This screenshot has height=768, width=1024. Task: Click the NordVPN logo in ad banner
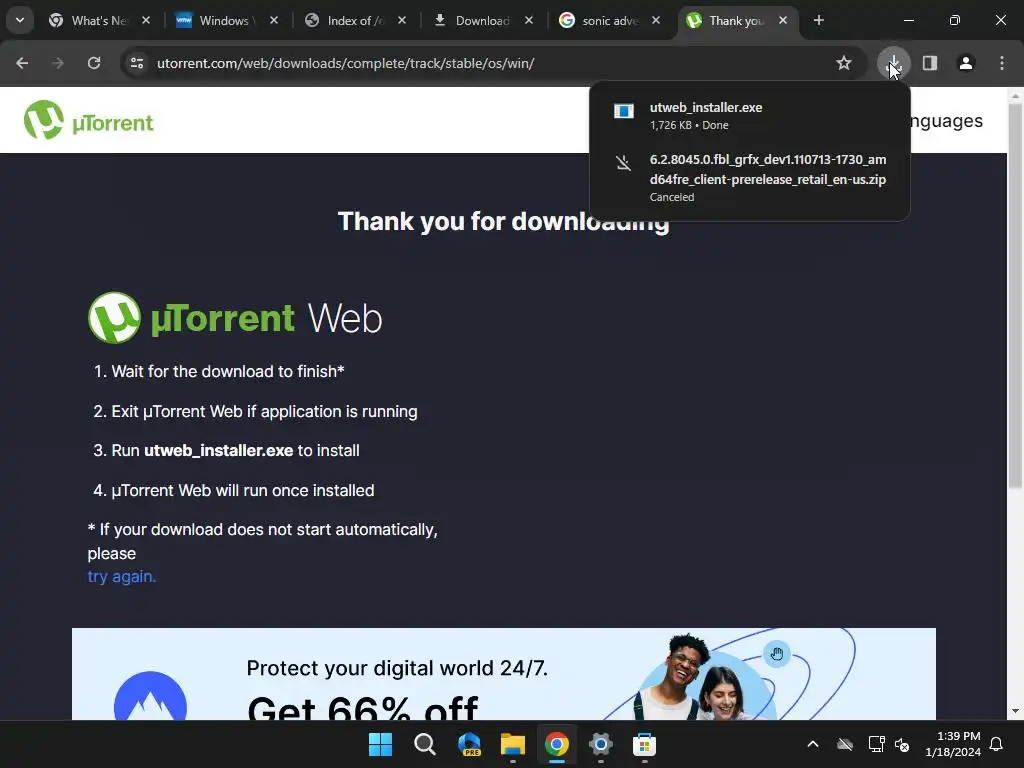tap(150, 696)
